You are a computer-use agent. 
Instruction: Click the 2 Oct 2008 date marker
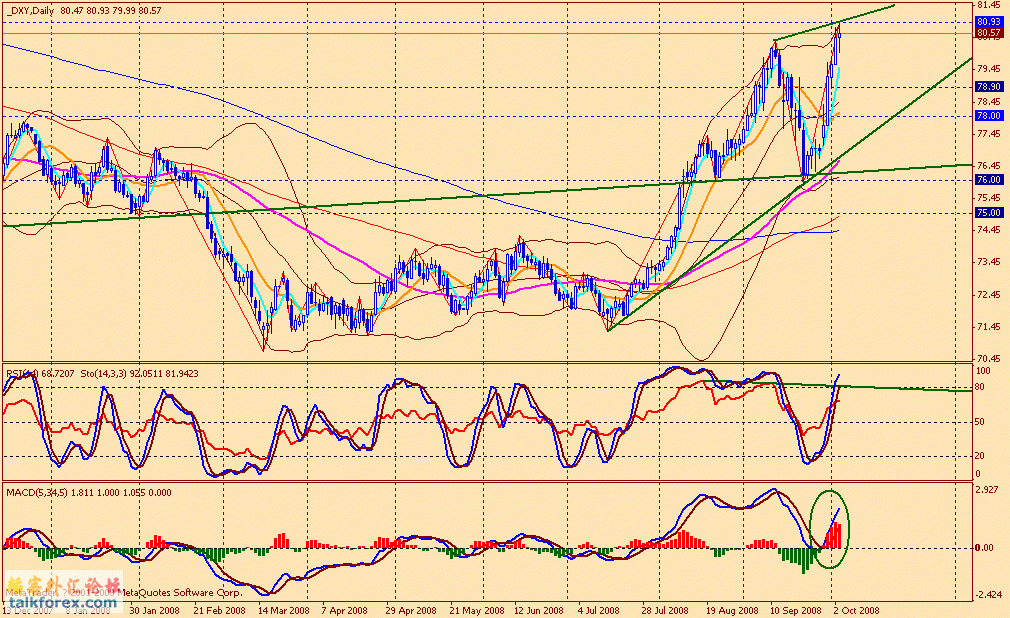tap(858, 608)
